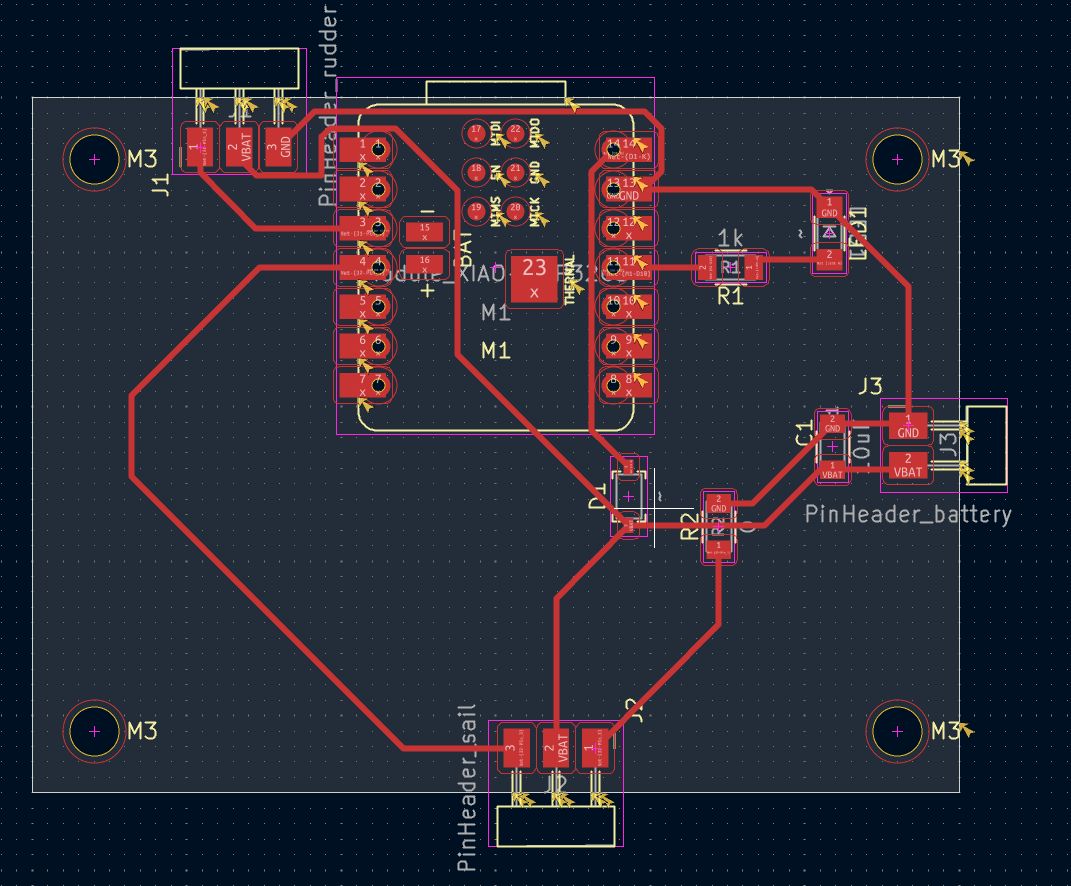Click XIAO module pad 1 on left row
This screenshot has width=1071, height=886.
pos(363,148)
